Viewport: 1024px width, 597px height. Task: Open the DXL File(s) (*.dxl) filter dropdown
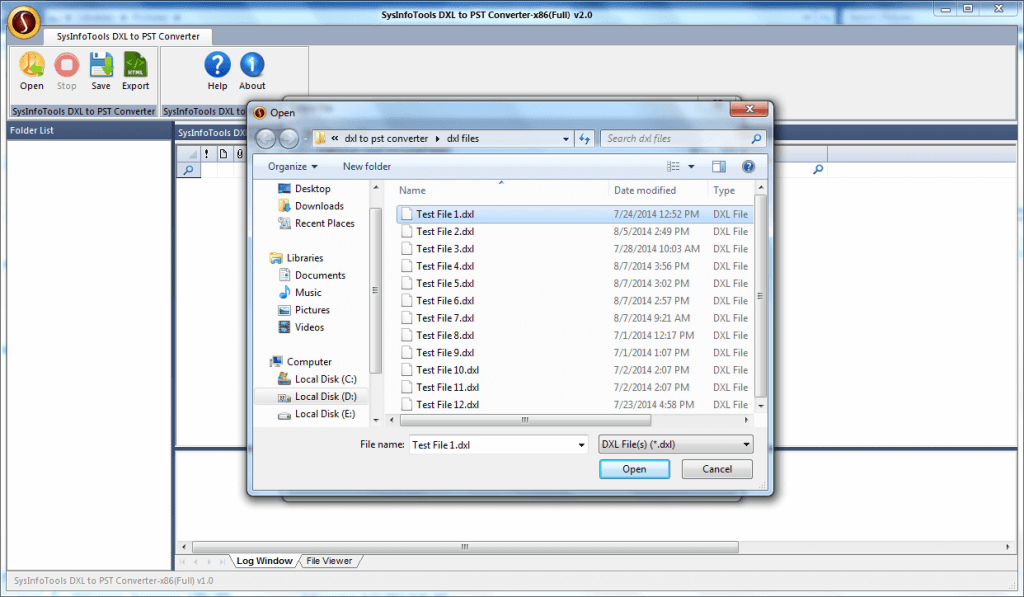(x=675, y=444)
